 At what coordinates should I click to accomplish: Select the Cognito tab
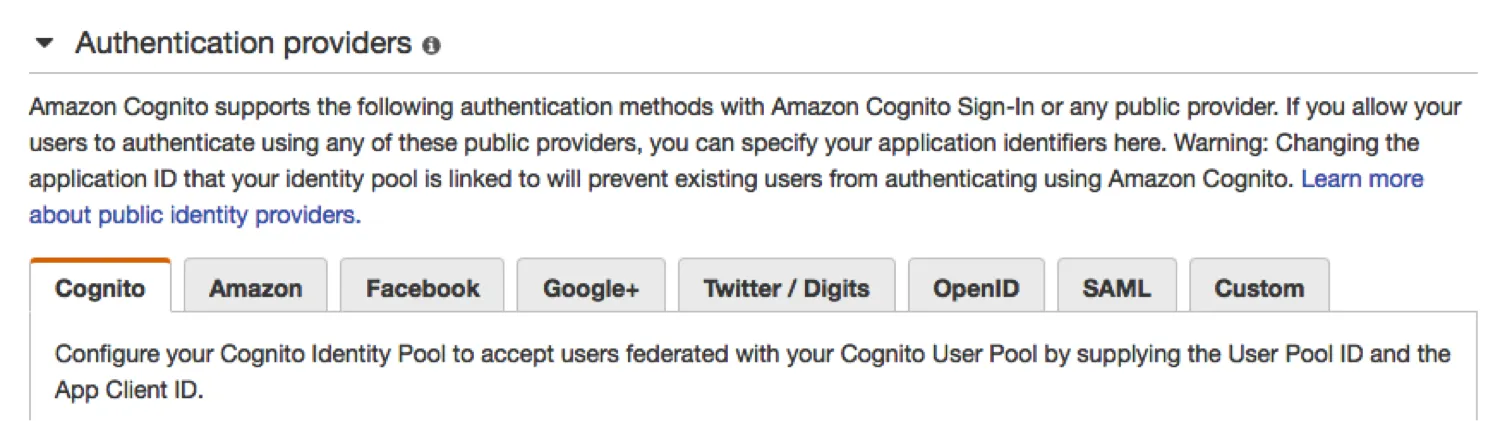100,288
